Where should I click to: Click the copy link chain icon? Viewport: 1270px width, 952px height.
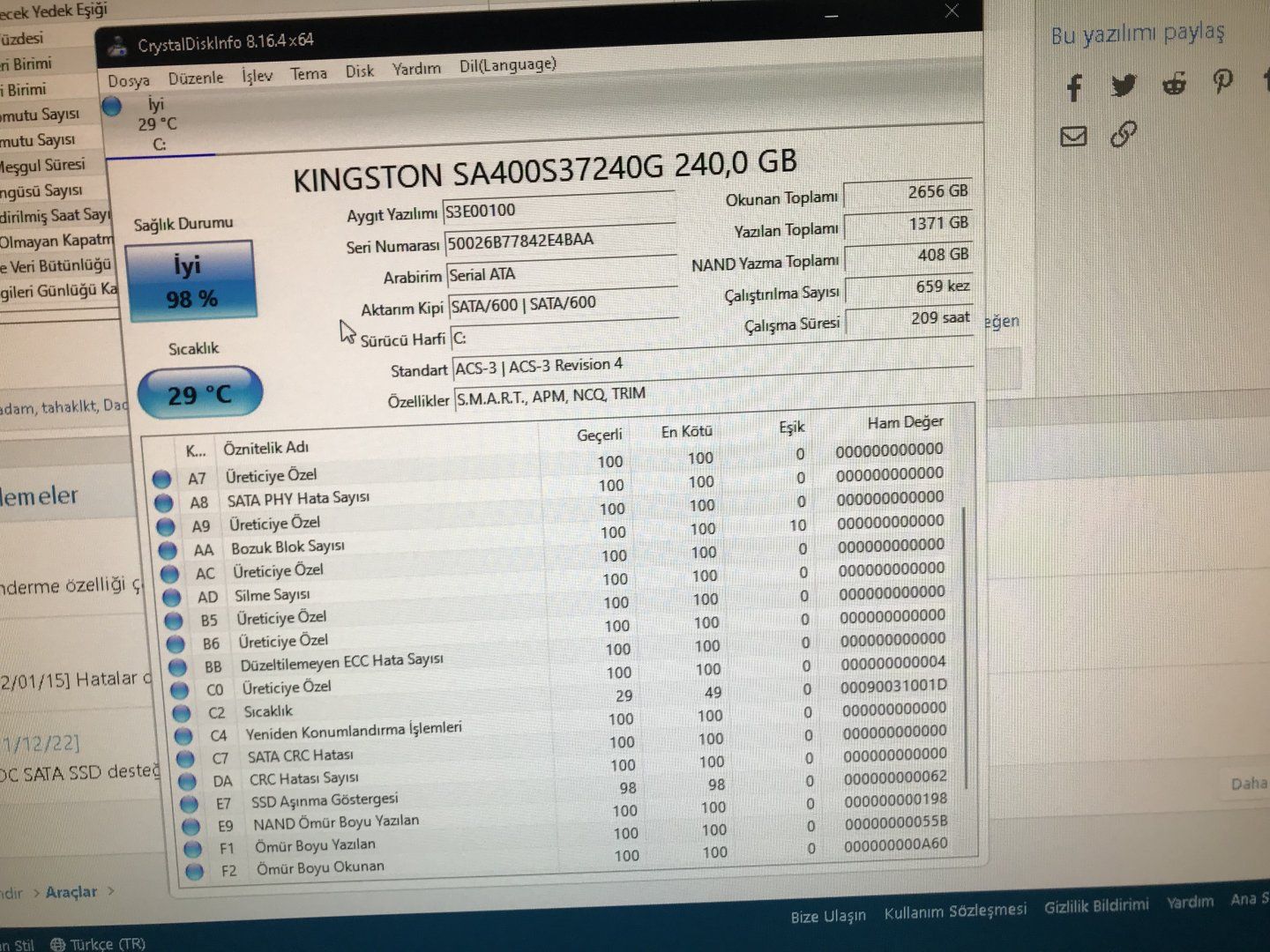[x=1123, y=134]
